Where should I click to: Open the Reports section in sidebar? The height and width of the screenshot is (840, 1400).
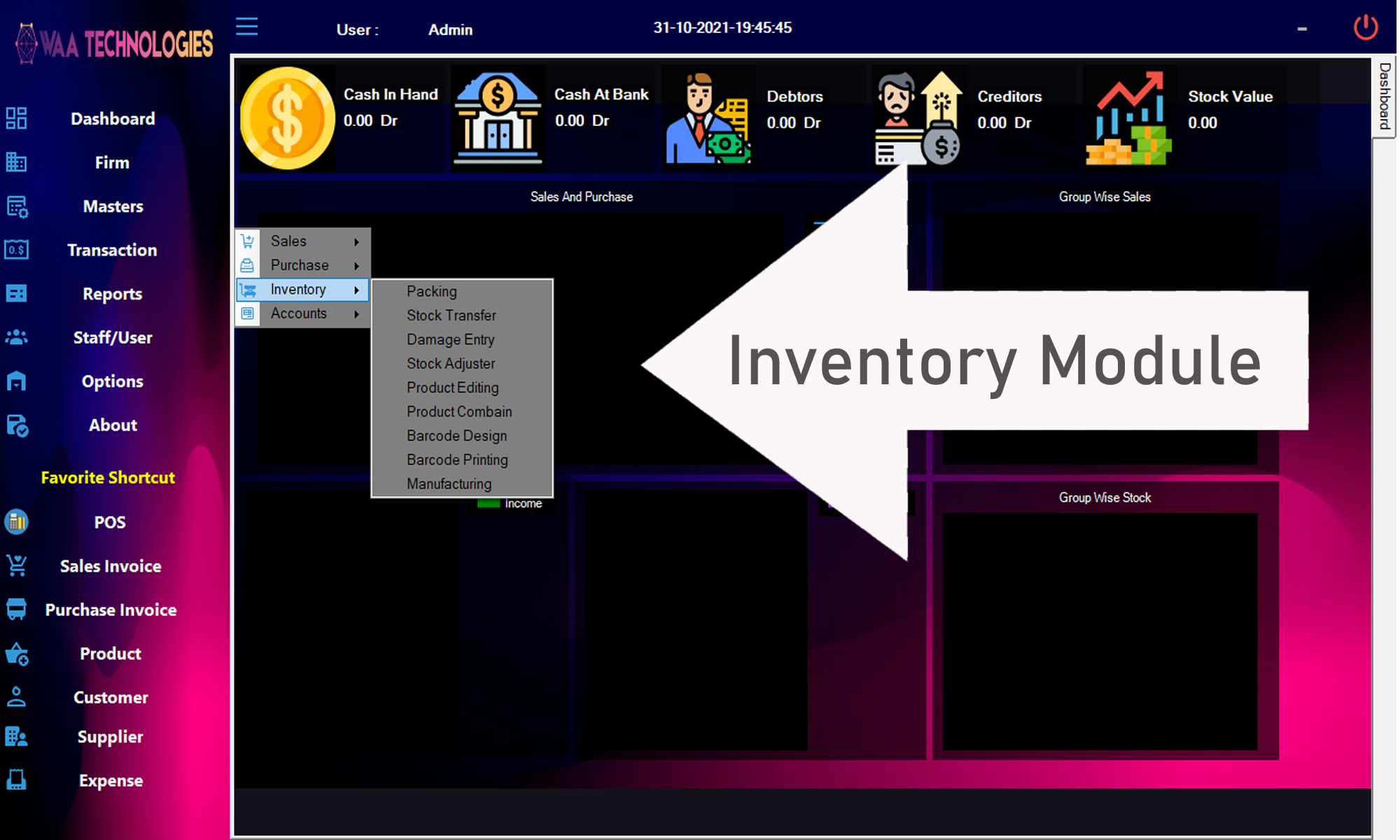[x=112, y=294]
